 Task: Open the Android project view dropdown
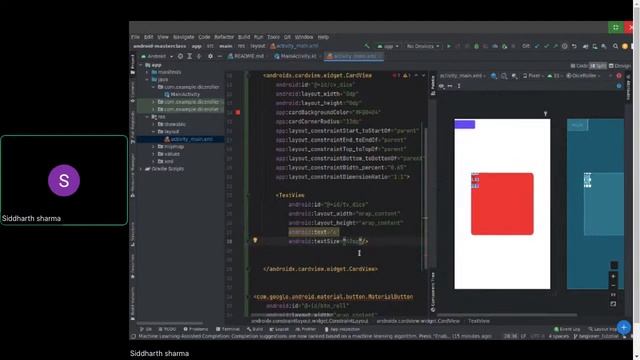click(157, 56)
